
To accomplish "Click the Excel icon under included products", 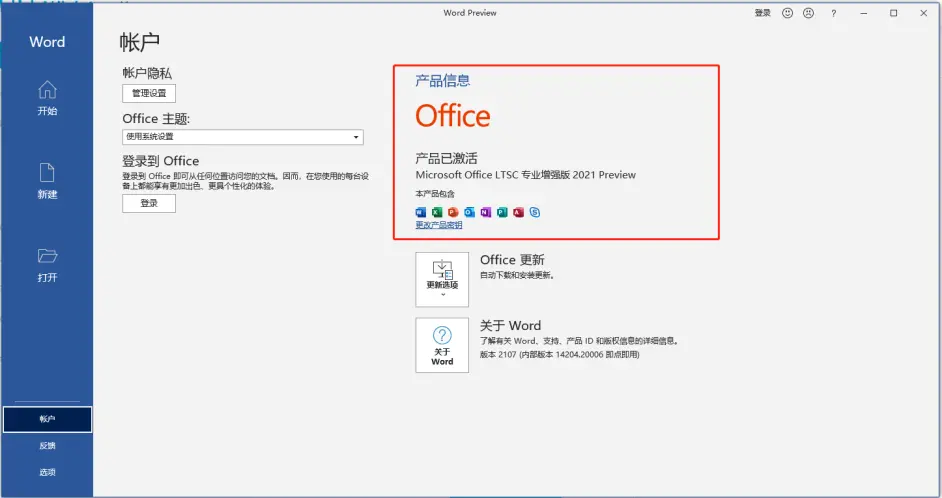I will pos(437,212).
